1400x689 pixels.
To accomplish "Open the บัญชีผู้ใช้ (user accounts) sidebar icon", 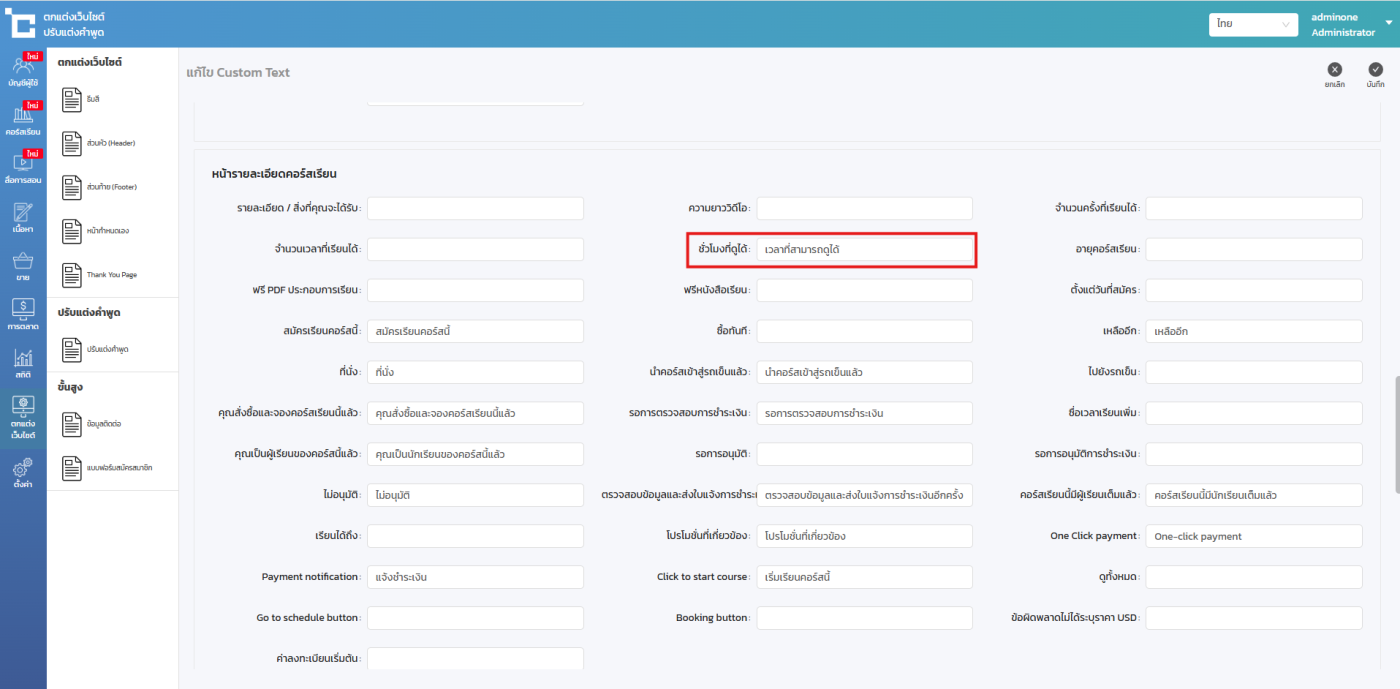I will tap(22, 71).
